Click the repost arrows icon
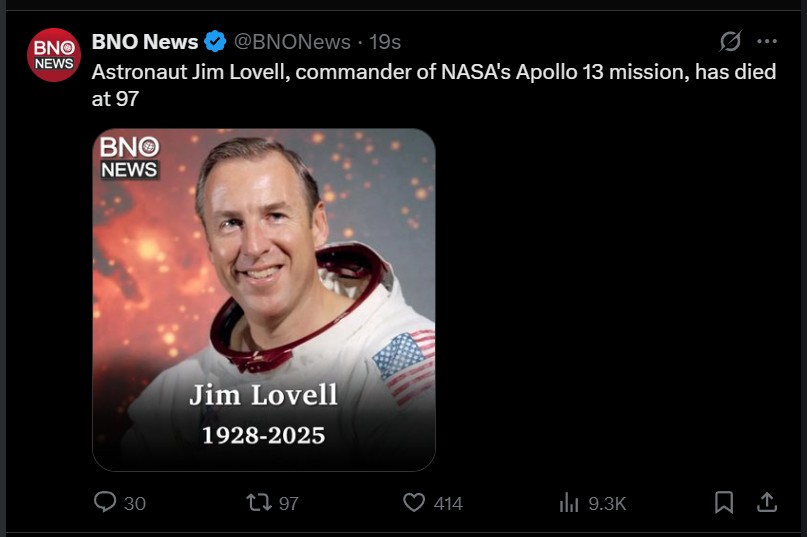 point(259,503)
